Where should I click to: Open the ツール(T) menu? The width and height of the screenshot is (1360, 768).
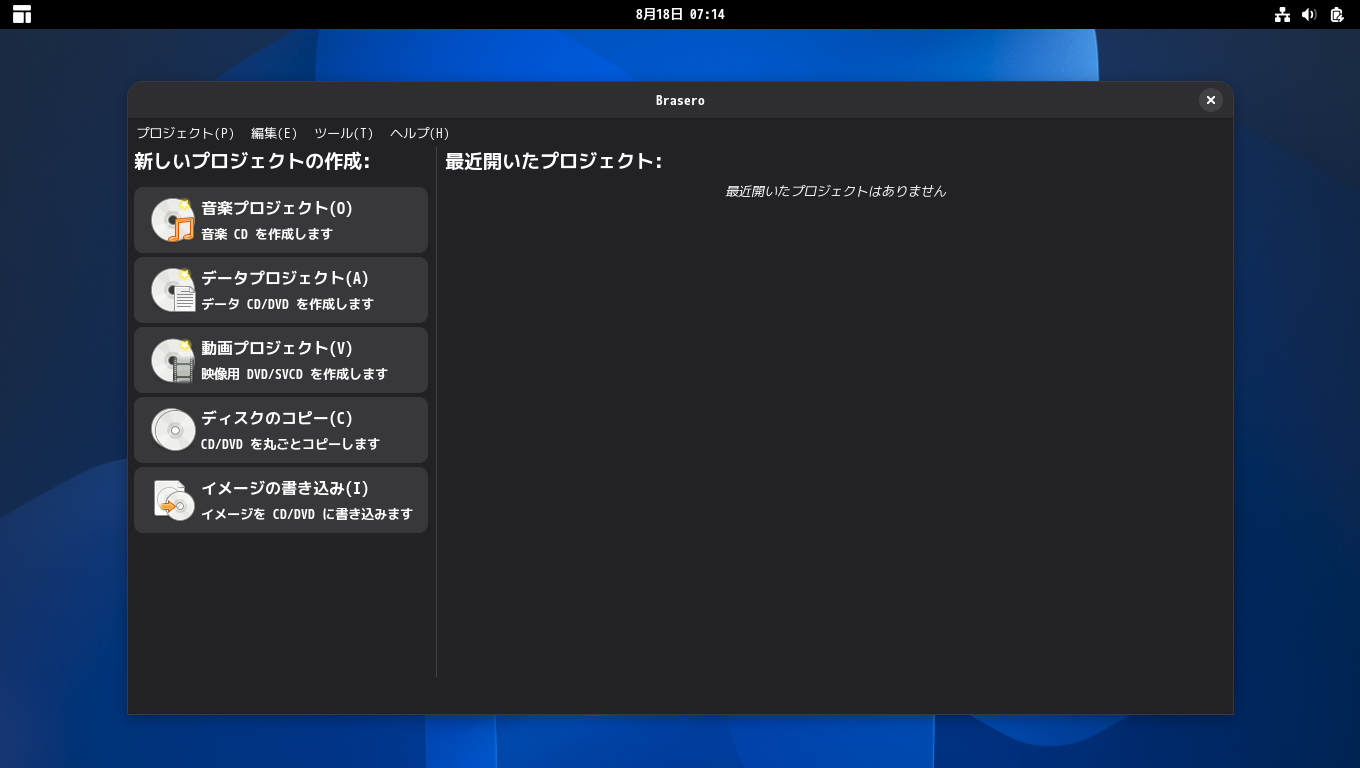344,133
